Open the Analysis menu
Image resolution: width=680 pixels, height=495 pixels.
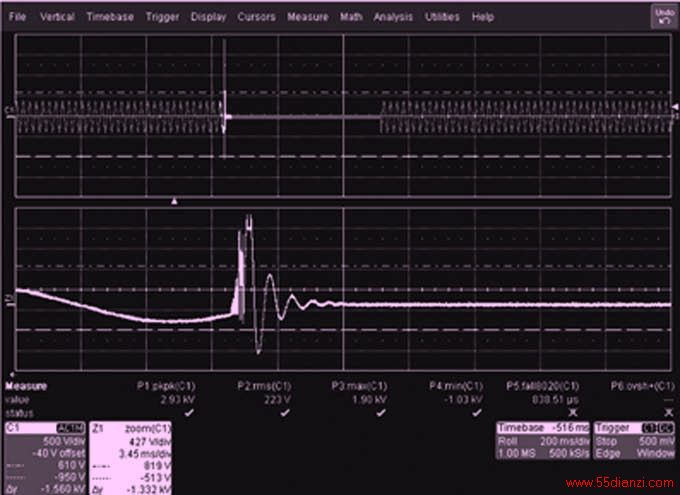click(x=393, y=17)
